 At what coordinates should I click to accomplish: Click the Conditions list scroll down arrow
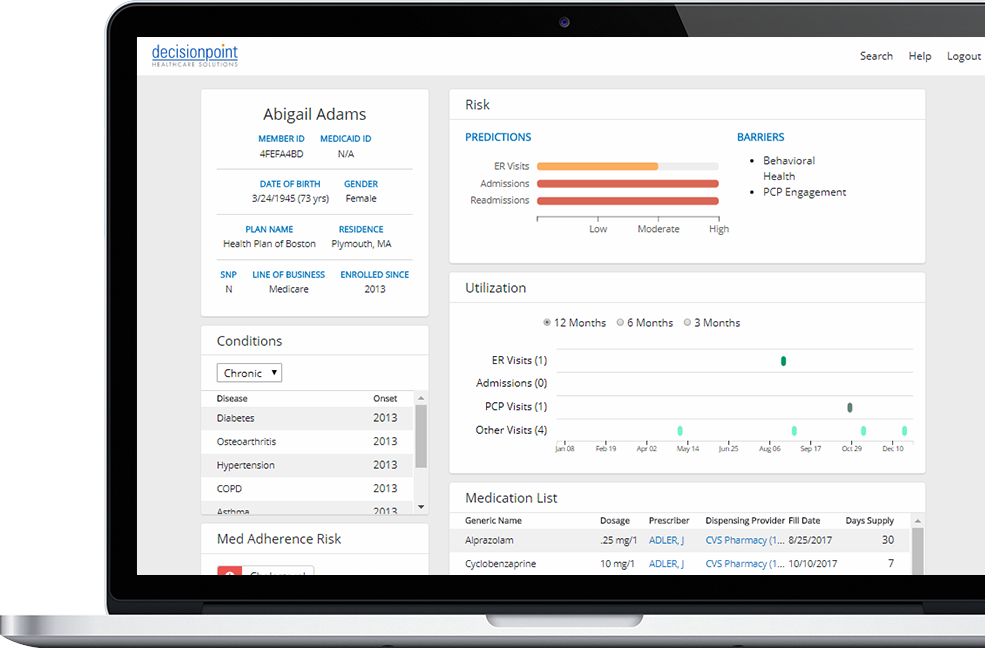pos(421,507)
